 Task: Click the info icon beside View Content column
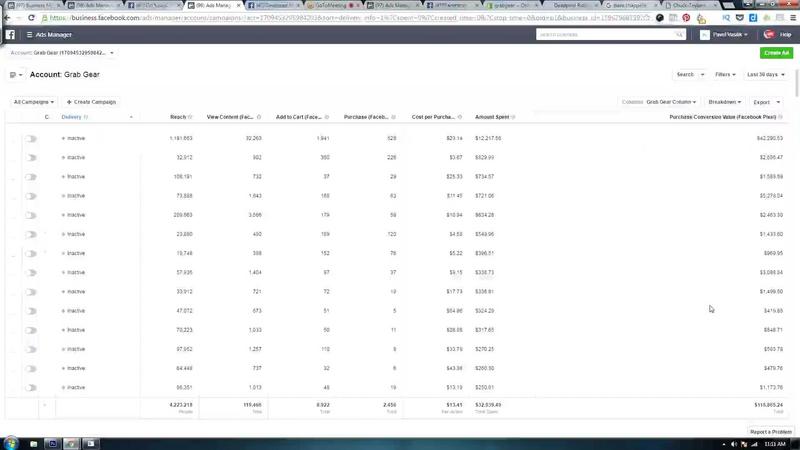259,117
